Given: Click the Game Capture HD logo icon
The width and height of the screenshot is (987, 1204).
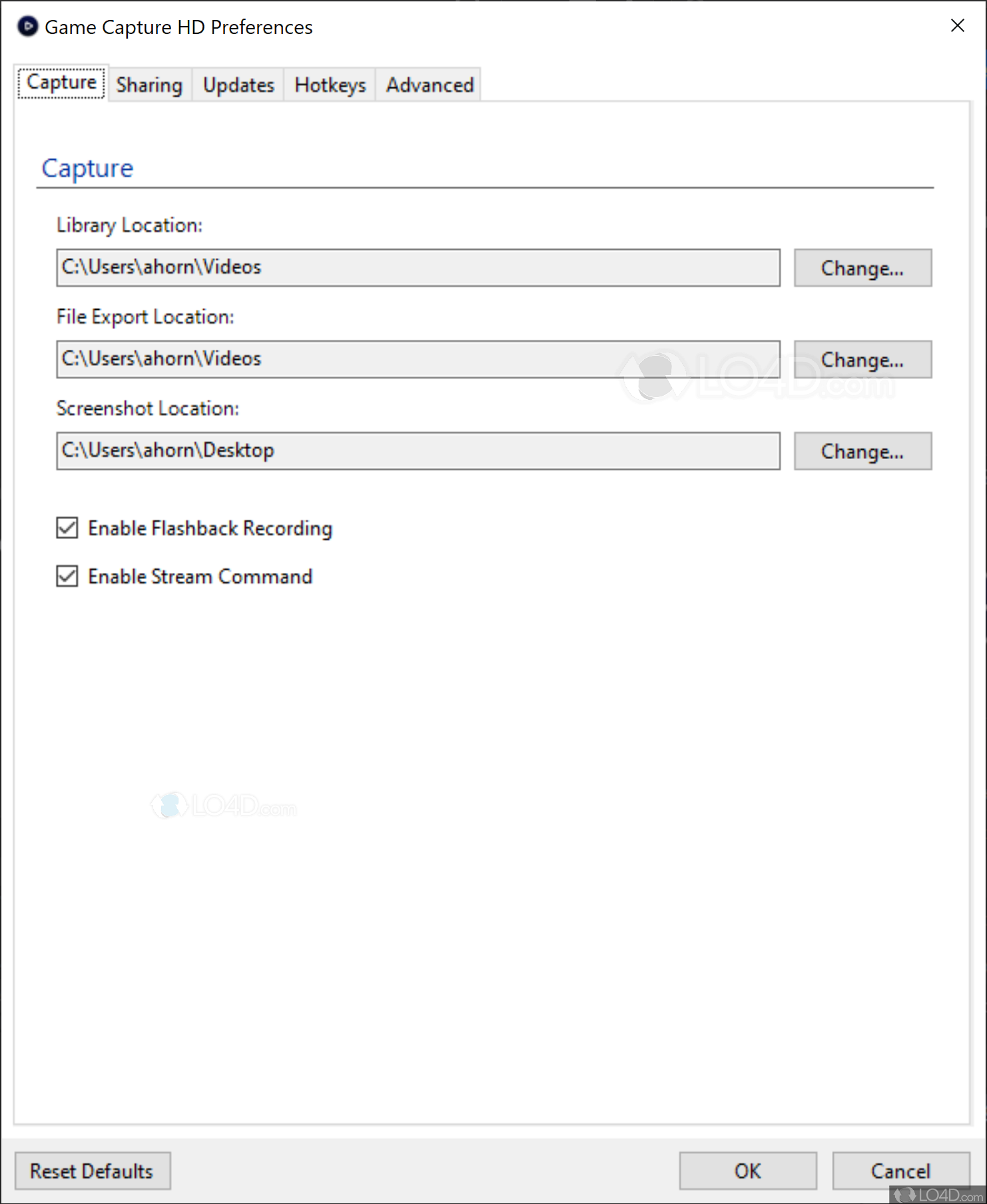Looking at the screenshot, I should pyautogui.click(x=27, y=27).
